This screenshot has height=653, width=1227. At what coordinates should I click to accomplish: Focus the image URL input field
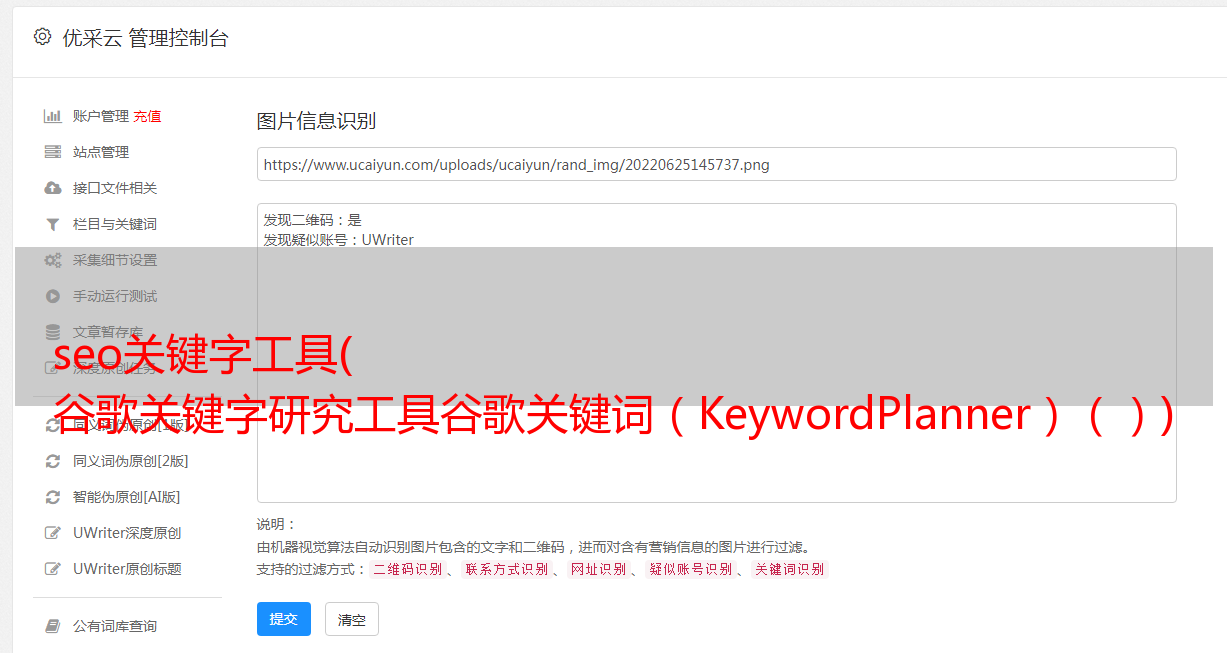pos(716,164)
